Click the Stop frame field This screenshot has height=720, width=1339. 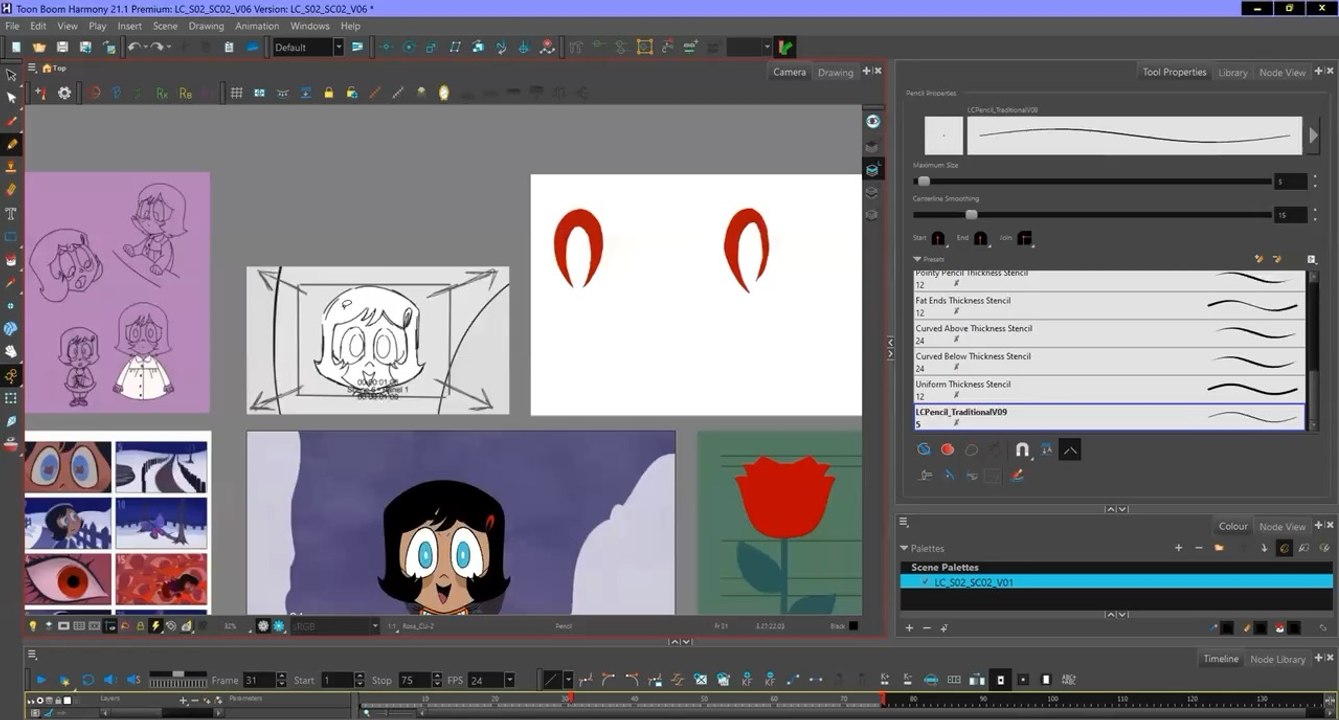point(413,680)
